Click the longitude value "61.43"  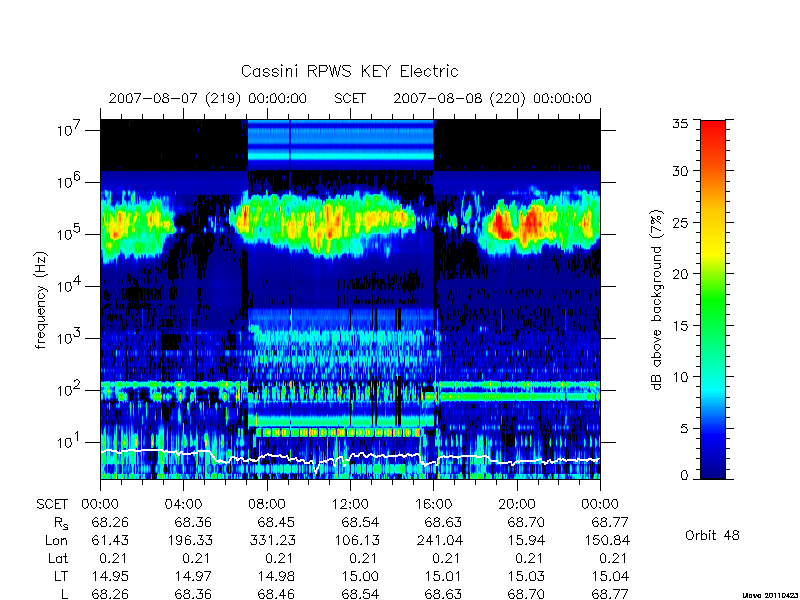[110, 540]
